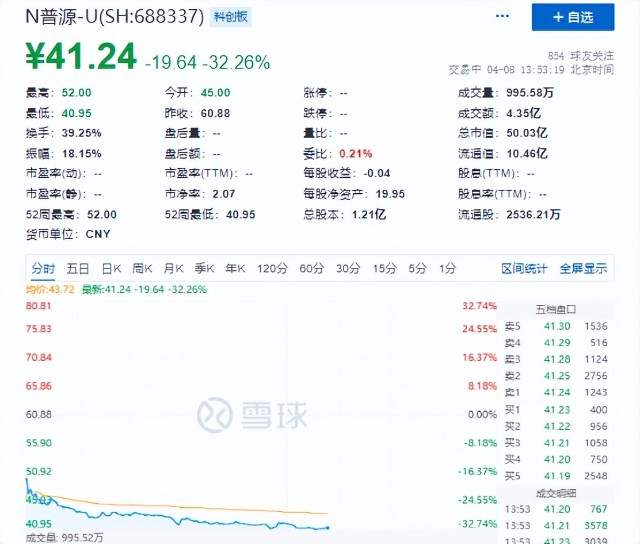Click the 买3 row price 41.21
The image size is (640, 544).
[x=557, y=443]
